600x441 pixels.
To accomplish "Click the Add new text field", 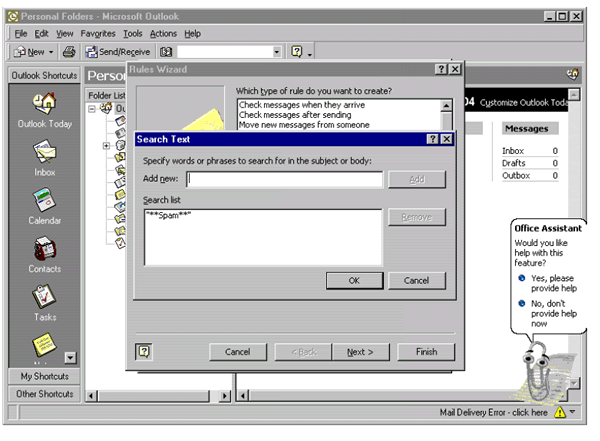I will 285,179.
